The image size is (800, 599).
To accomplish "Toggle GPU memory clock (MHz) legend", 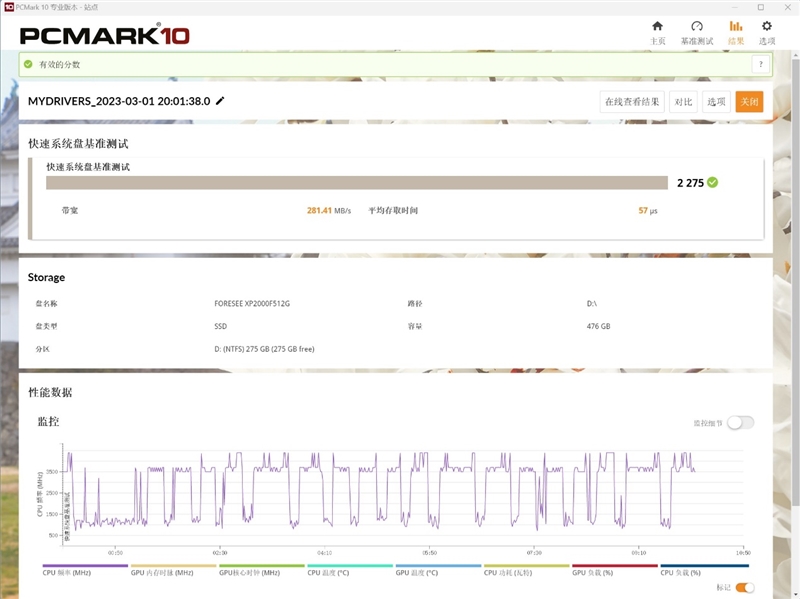I will pyautogui.click(x=173, y=569).
